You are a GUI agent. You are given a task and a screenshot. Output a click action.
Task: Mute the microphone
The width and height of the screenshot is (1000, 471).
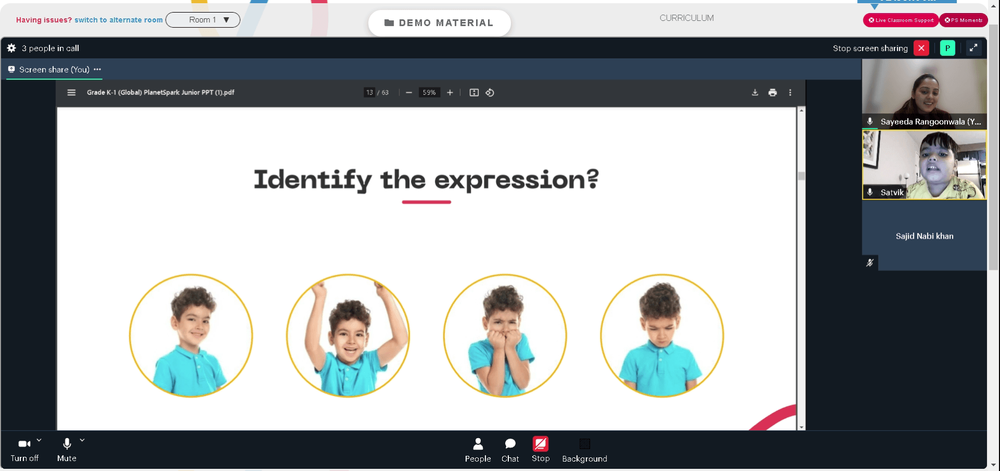(x=66, y=449)
